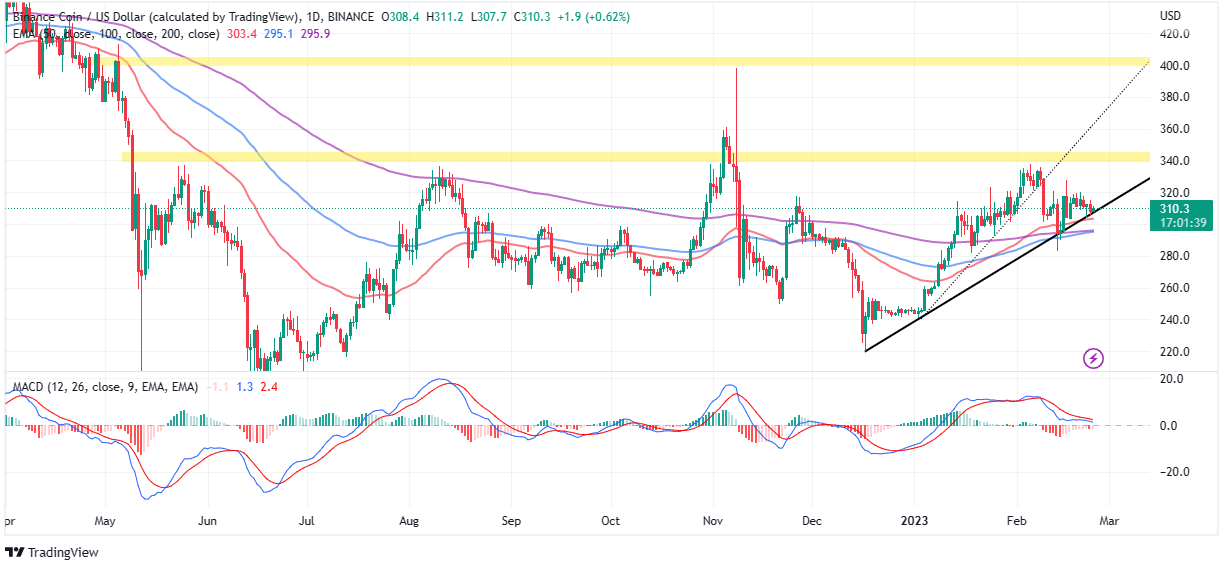This screenshot has height=570, width=1228.
Task: Click the 2023 label on the time axis
Action: [916, 521]
